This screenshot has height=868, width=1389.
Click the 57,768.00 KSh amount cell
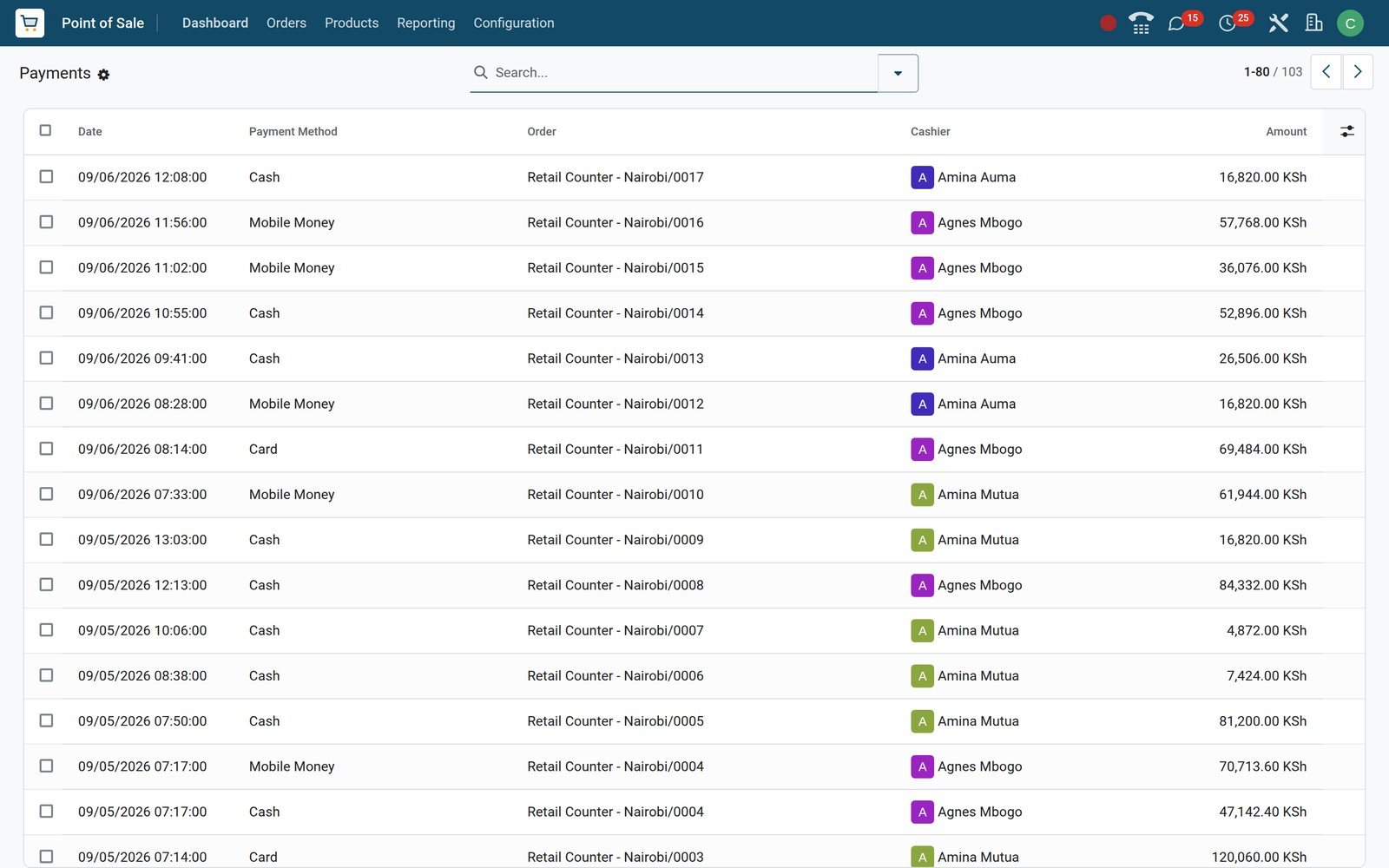1262,223
